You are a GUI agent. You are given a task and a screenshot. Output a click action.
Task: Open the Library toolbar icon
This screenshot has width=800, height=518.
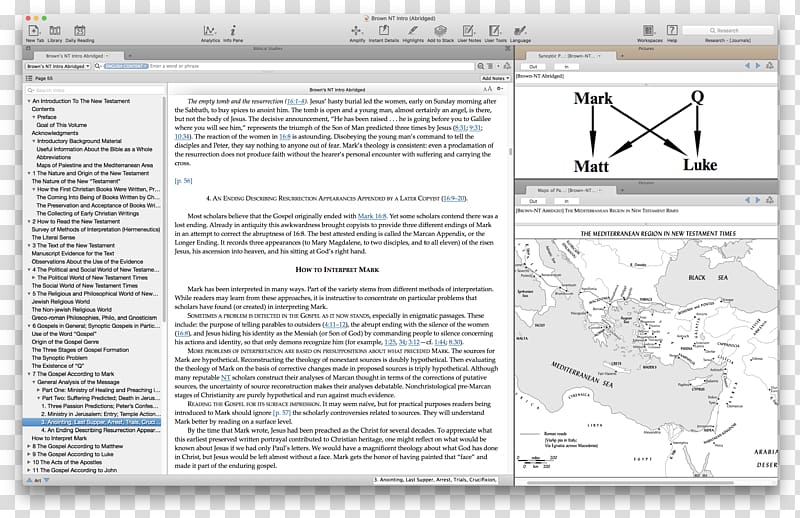point(55,31)
